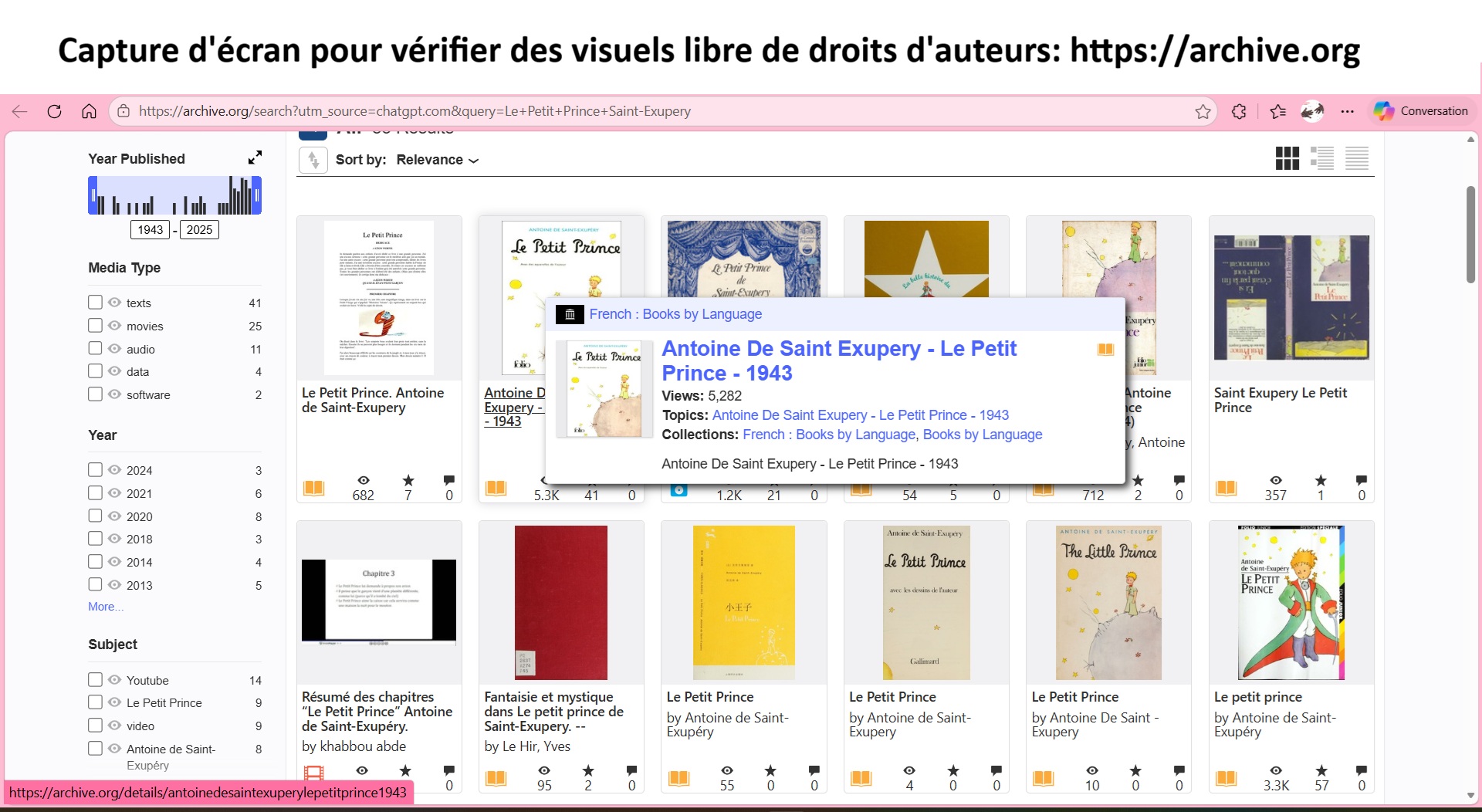Click book icon on first result card
This screenshot has width=1482, height=812.
(314, 488)
